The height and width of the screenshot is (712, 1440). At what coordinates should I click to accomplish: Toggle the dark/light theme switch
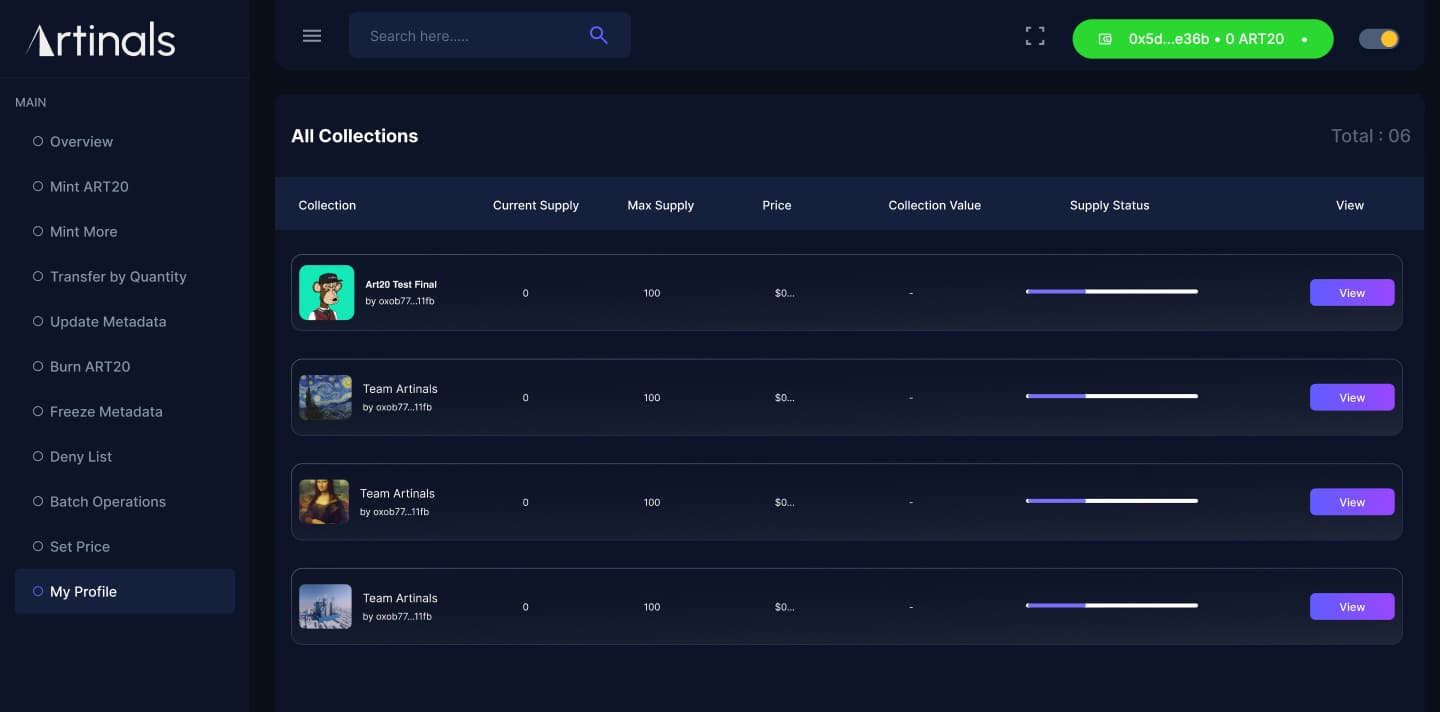(1379, 39)
